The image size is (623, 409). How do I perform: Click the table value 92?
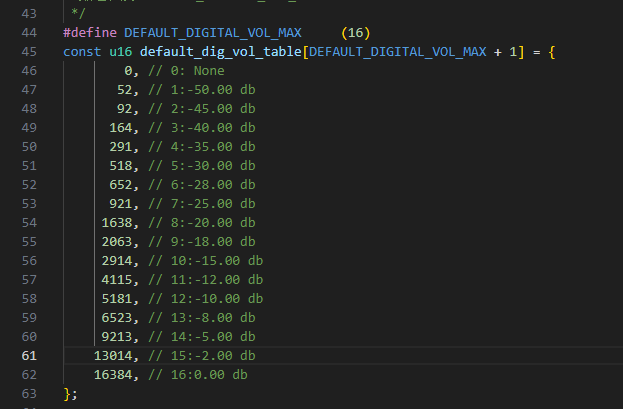point(124,109)
